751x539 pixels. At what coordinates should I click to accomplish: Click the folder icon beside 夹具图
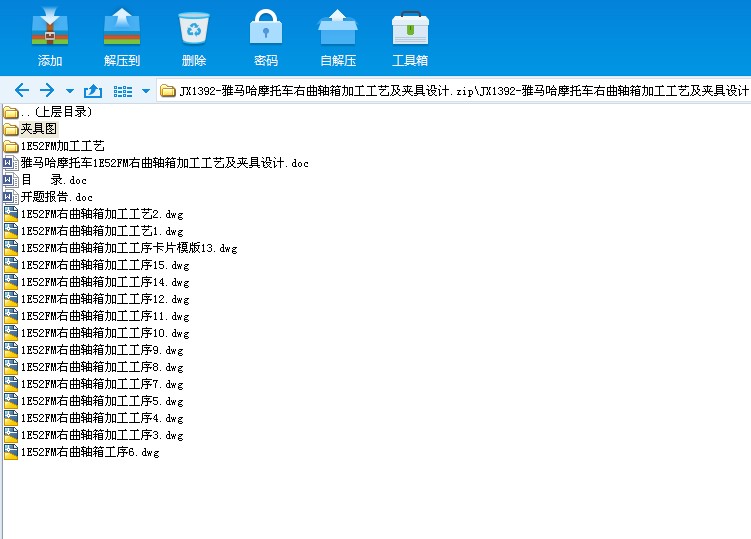point(11,129)
